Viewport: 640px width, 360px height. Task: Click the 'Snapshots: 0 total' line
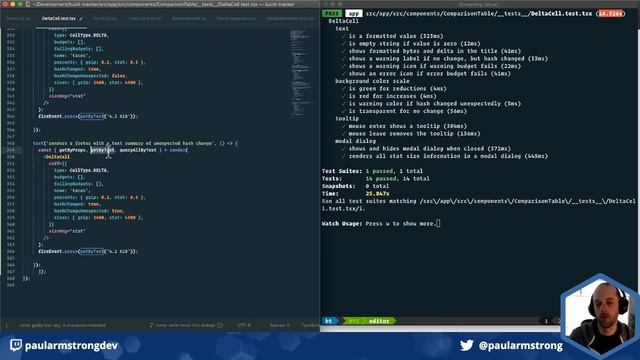pos(355,186)
